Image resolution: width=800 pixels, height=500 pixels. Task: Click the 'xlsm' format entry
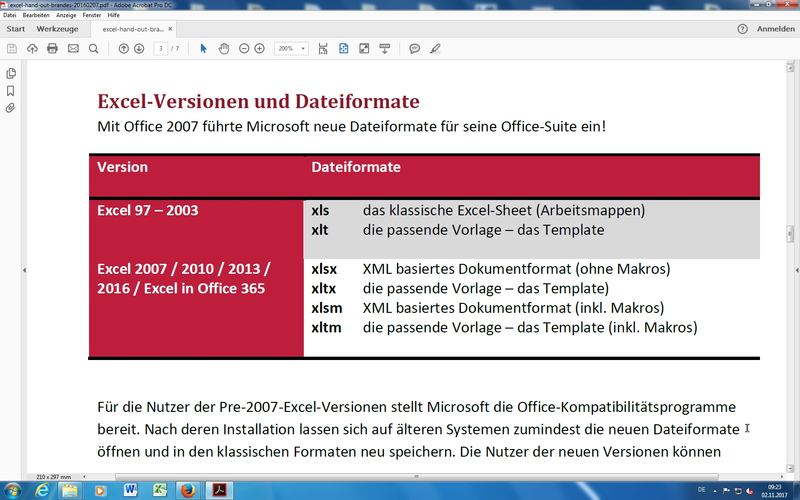pos(327,308)
